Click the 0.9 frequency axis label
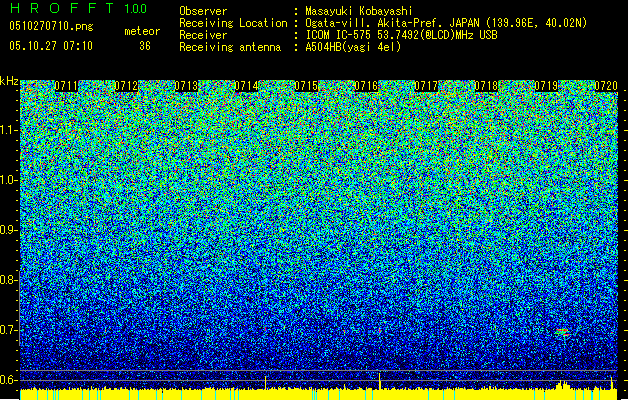The width and height of the screenshot is (629, 400). tap(8, 230)
